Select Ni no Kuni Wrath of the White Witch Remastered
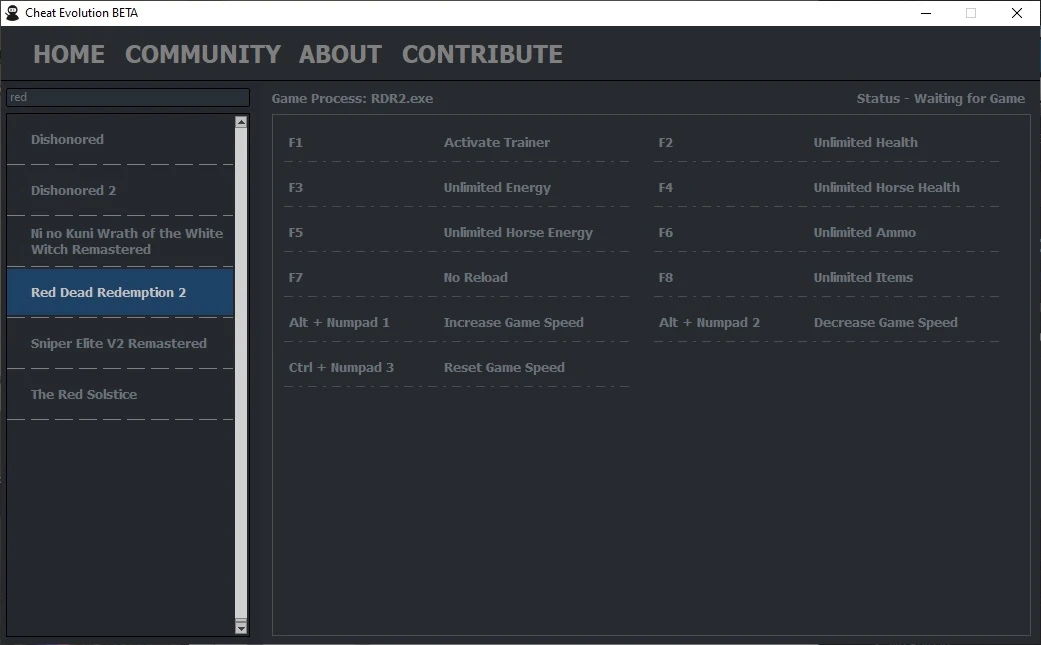The height and width of the screenshot is (645, 1041). click(x=120, y=242)
